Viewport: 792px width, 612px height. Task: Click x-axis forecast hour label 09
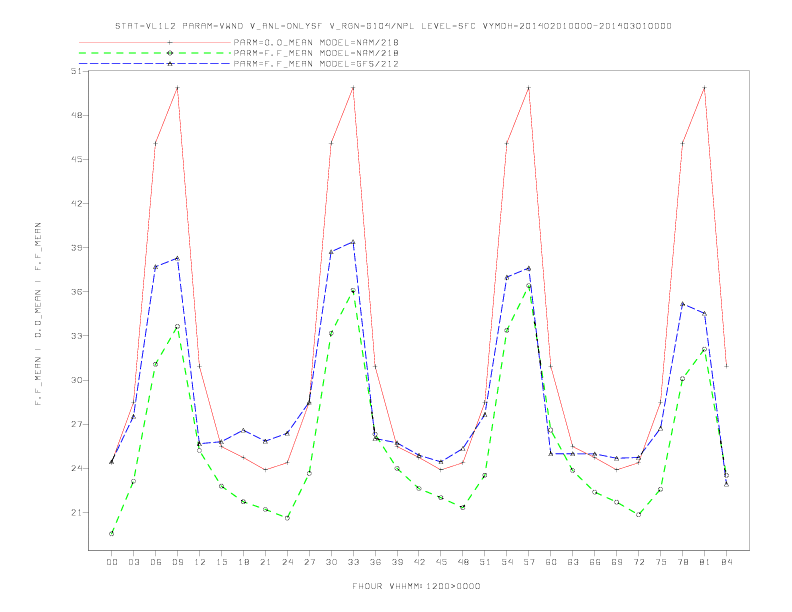177,562
